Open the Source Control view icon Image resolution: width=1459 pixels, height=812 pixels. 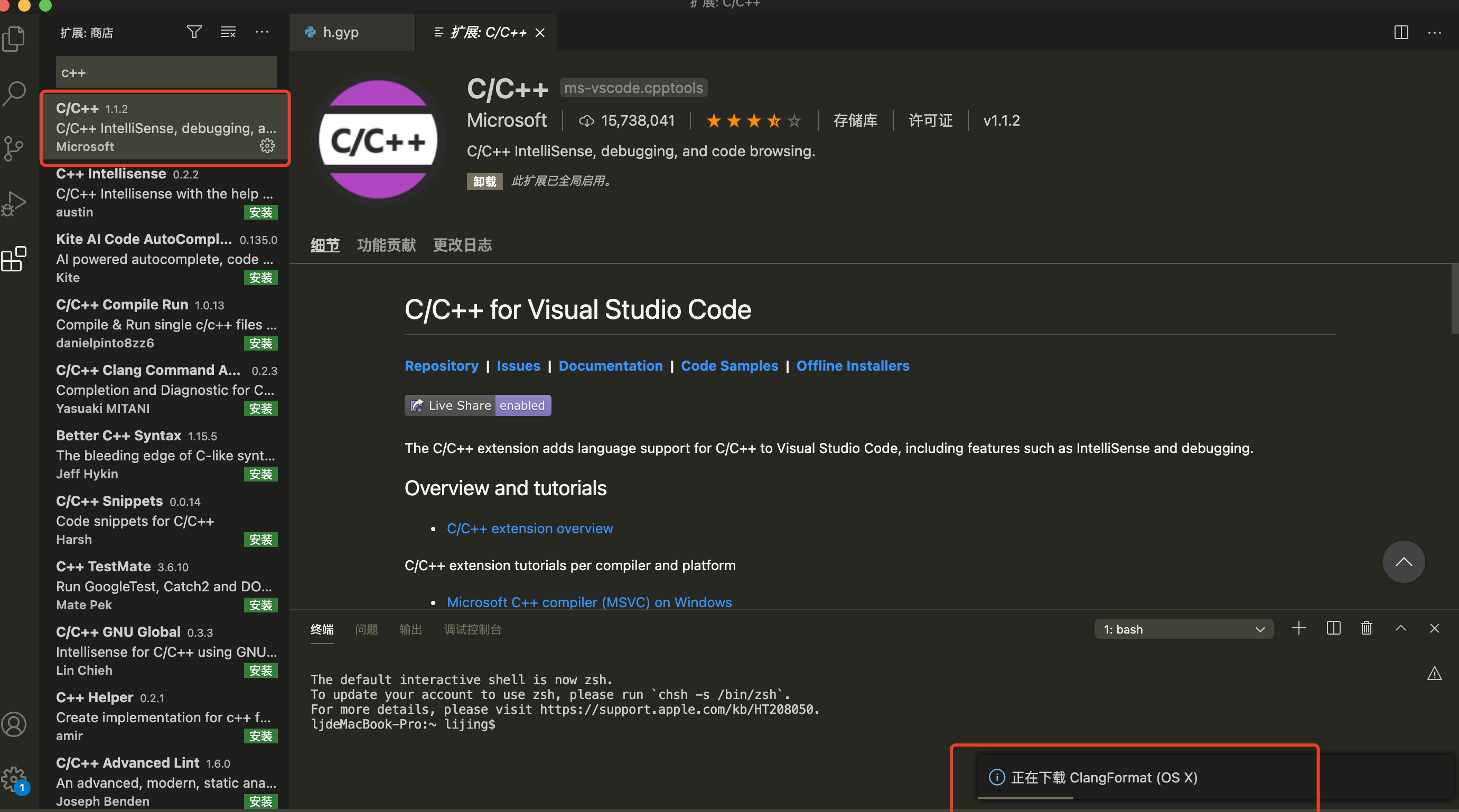[x=13, y=148]
